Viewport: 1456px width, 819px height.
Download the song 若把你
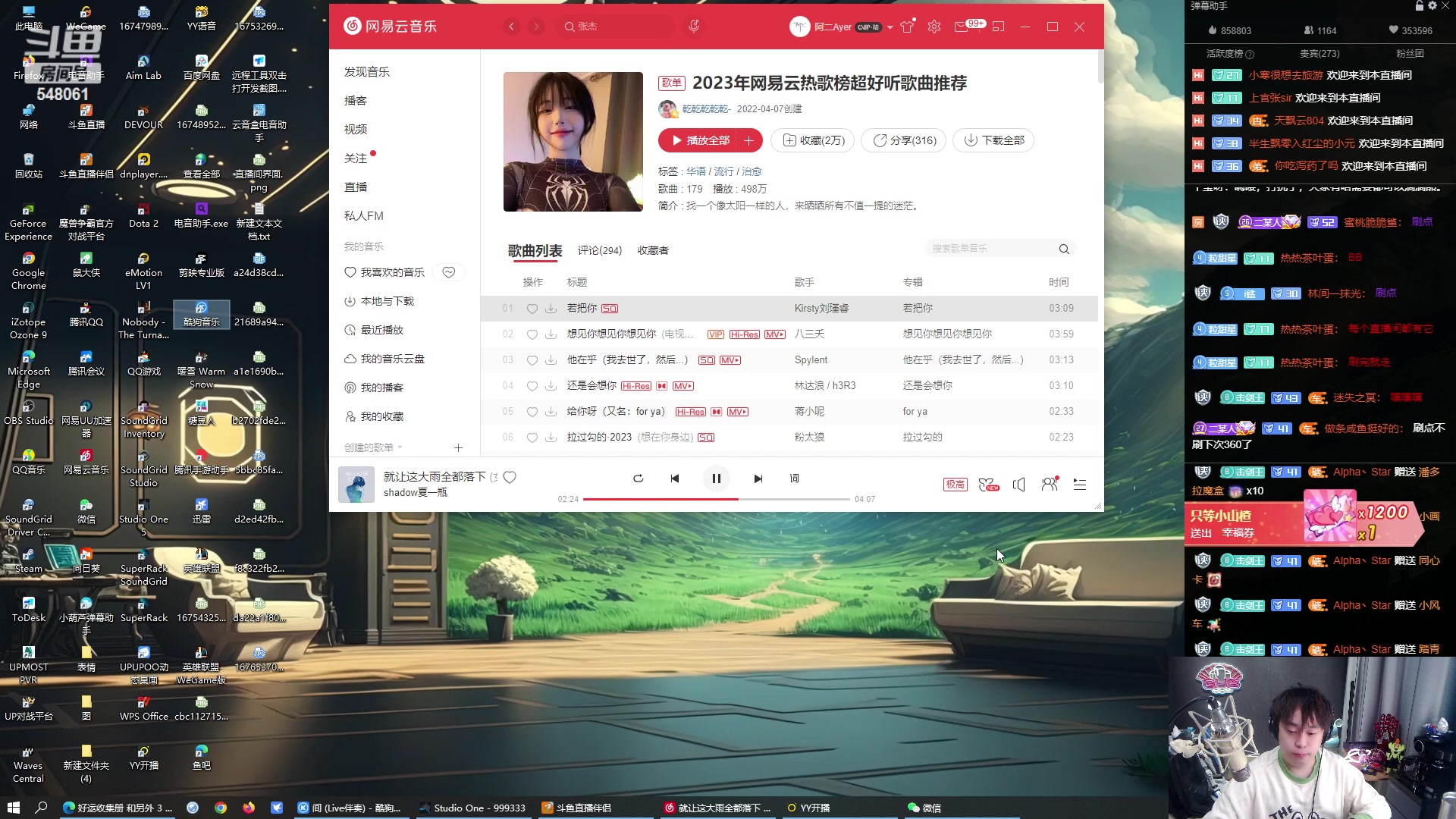click(x=551, y=309)
